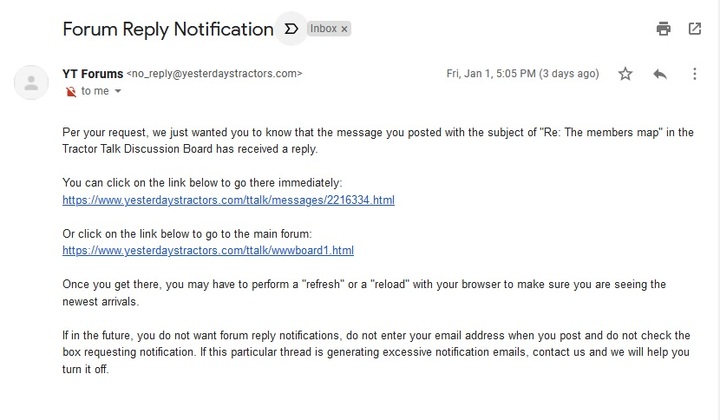Open the messages/2216334.html link
This screenshot has width=720, height=420.
[228, 200]
